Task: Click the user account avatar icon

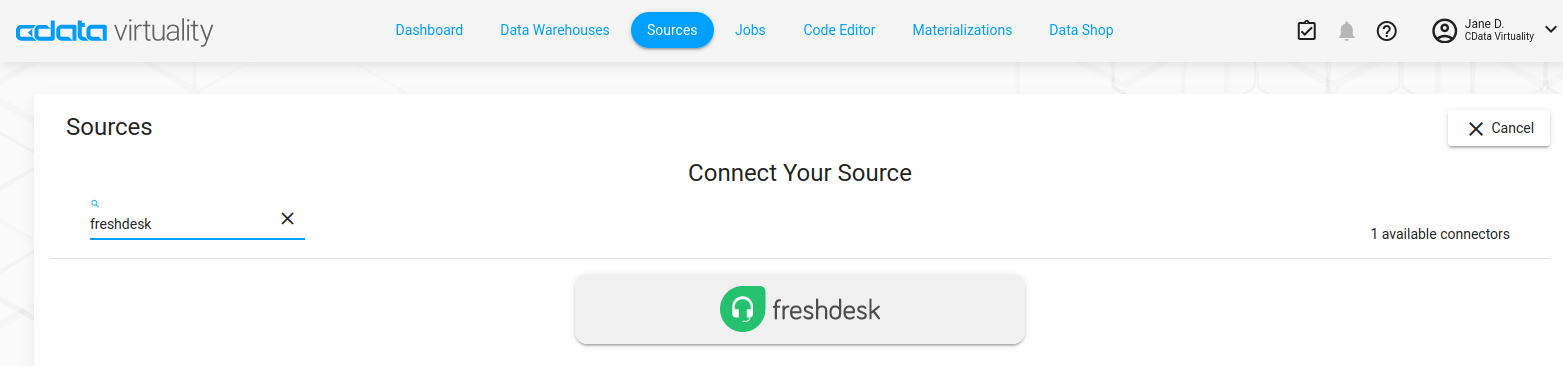Action: [x=1445, y=31]
